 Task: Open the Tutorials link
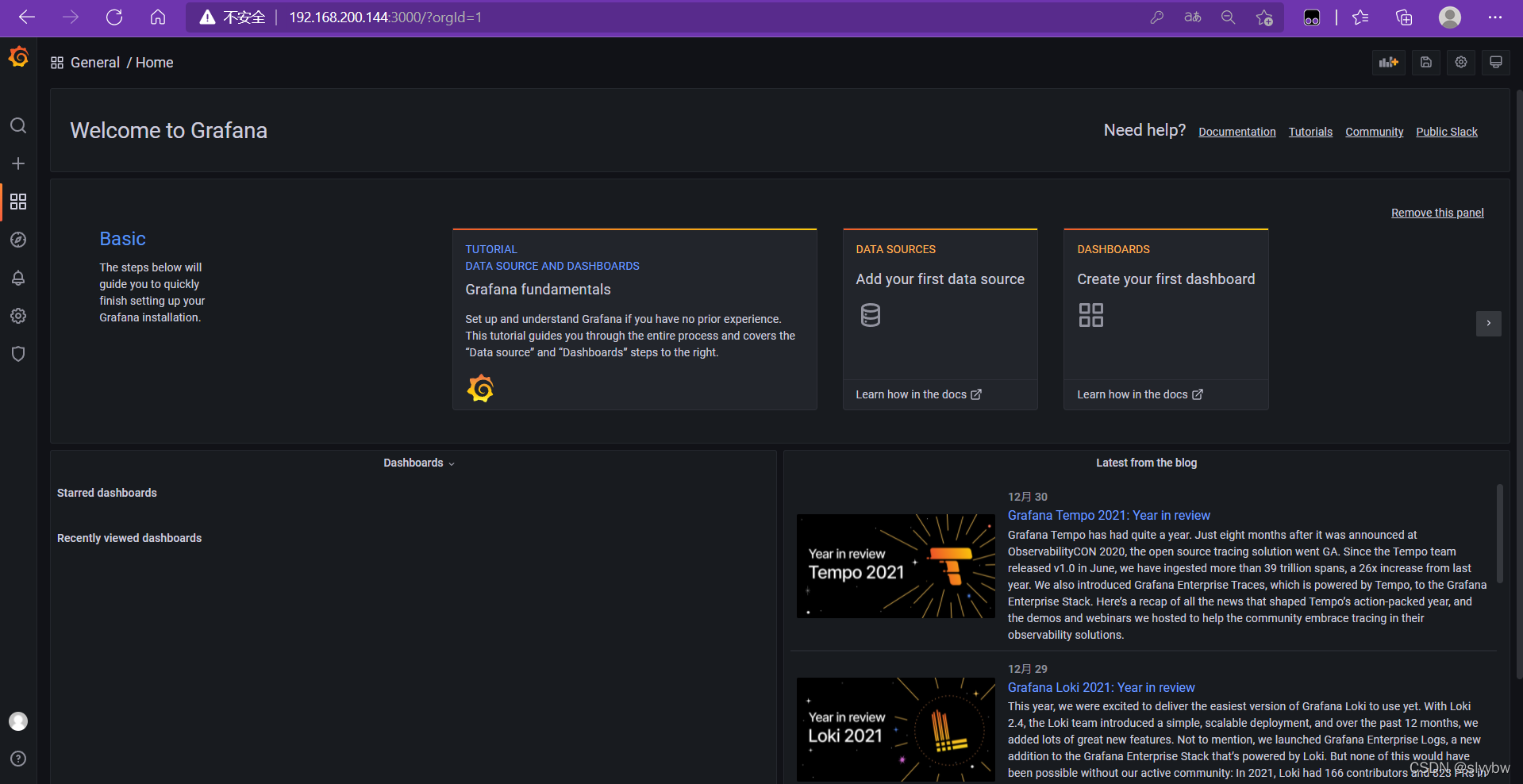tap(1310, 132)
